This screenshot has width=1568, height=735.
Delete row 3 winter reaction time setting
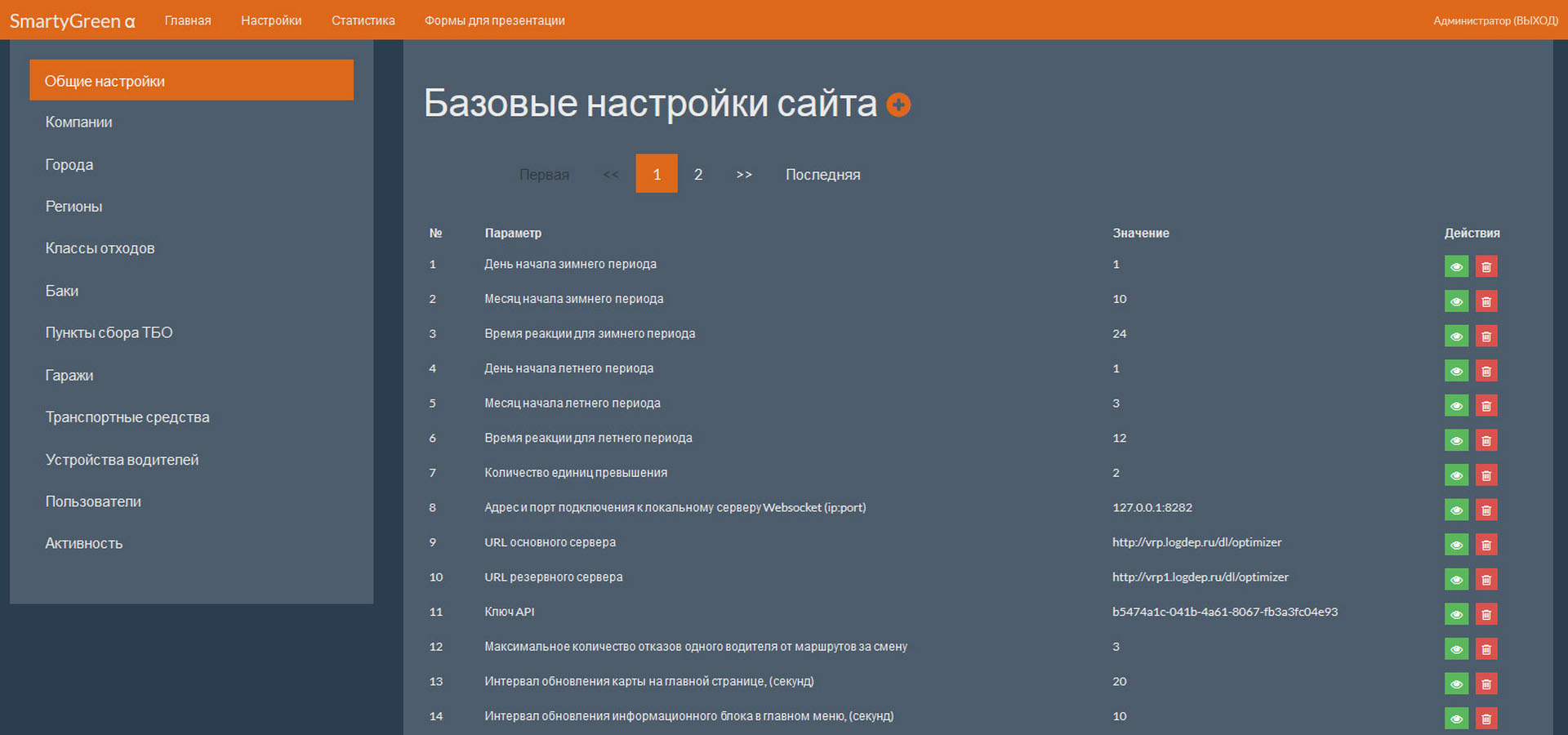pyautogui.click(x=1486, y=336)
